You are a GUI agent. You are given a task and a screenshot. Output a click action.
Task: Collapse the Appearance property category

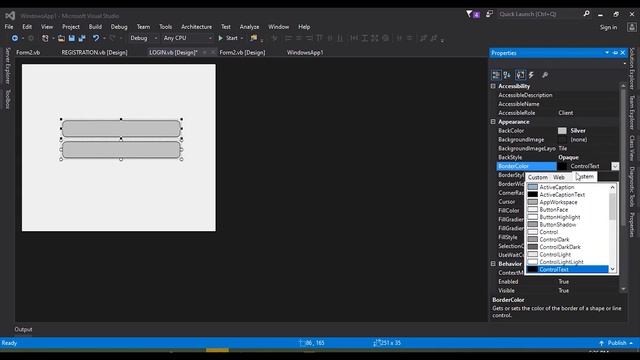493,122
